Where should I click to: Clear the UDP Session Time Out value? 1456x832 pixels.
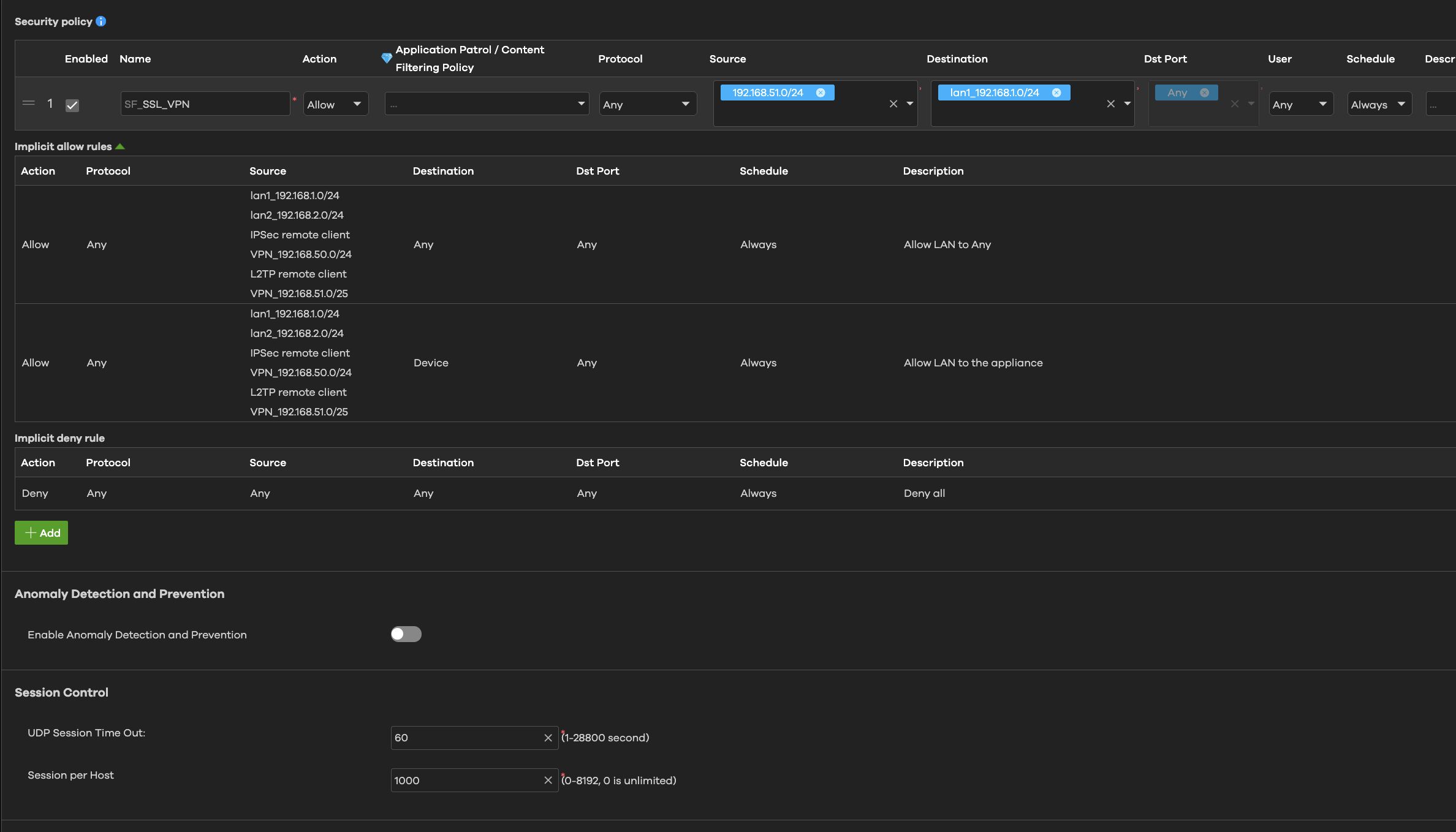pos(548,738)
